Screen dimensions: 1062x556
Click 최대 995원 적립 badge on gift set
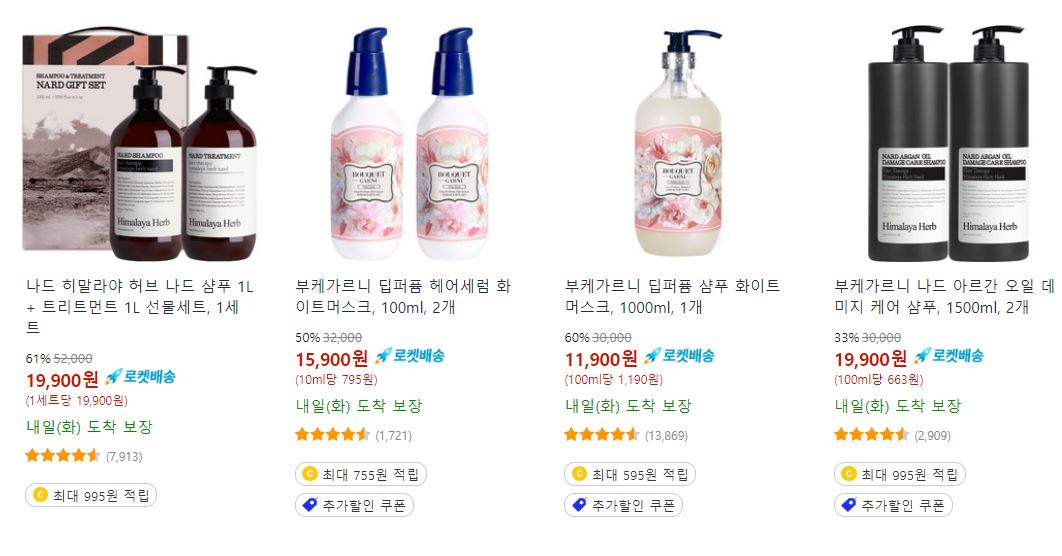91,495
